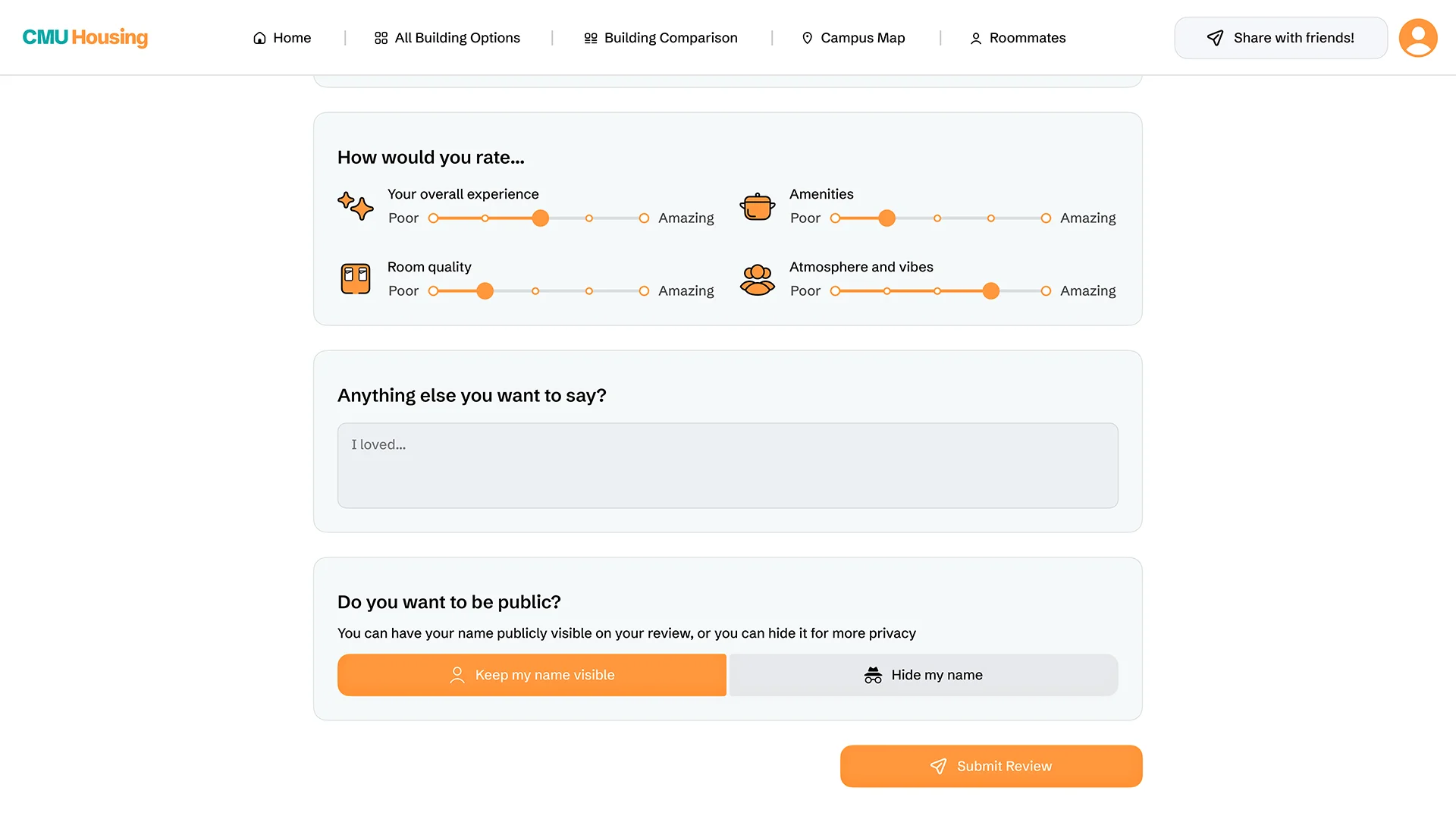The height and width of the screenshot is (819, 1456).
Task: Click the room quality wardrobe icon
Action: [355, 278]
